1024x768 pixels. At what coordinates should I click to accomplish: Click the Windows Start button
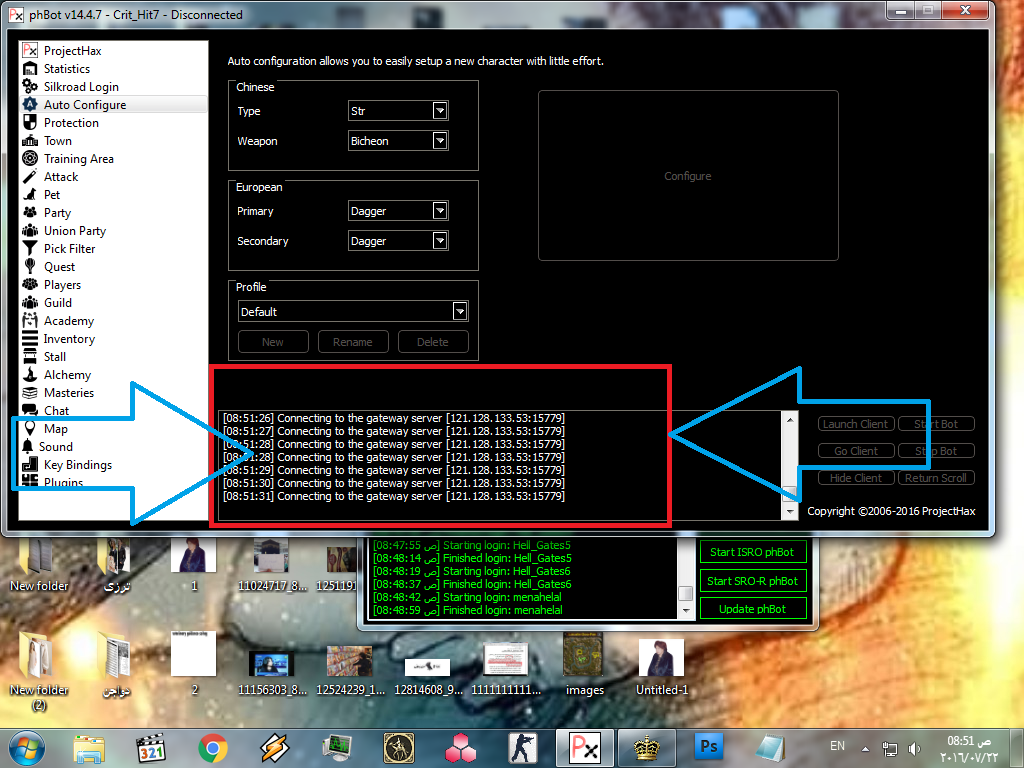pyautogui.click(x=27, y=748)
